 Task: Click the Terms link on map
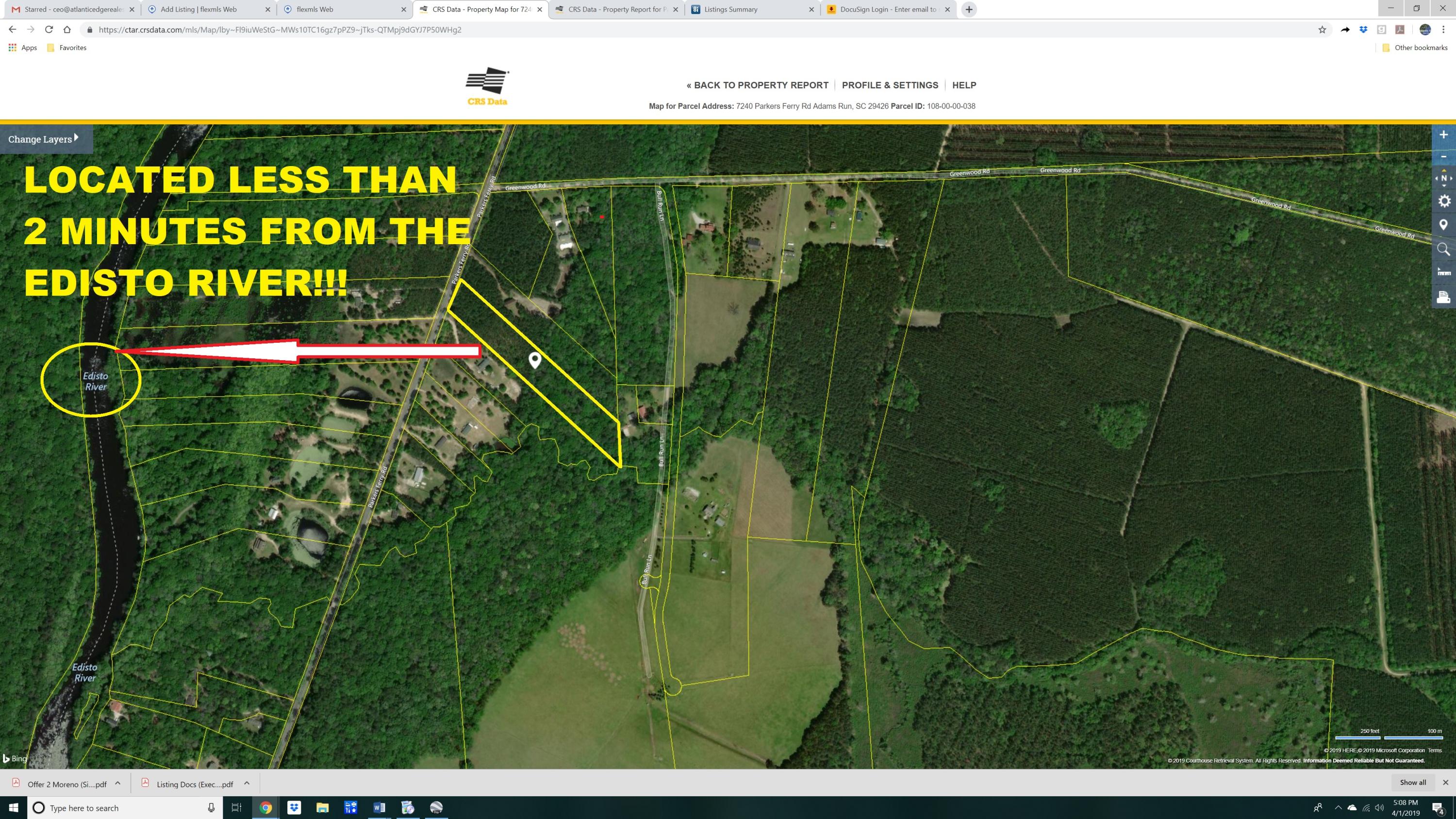click(1435, 750)
